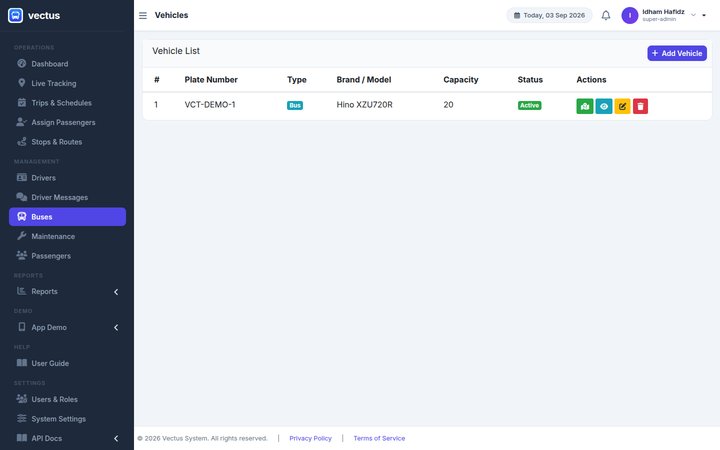This screenshot has width=720, height=450.
Task: Open Trips & Schedules
Action: pyautogui.click(x=68, y=103)
